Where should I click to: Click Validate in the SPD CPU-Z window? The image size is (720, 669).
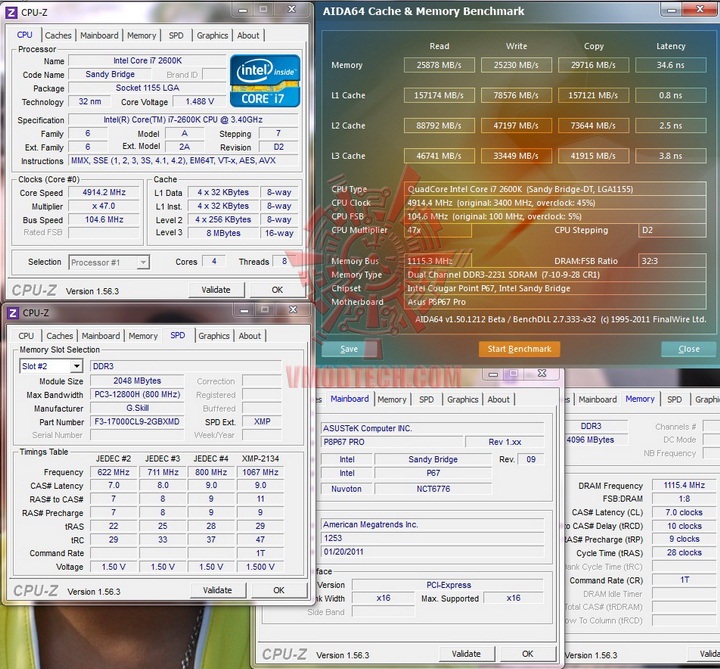[218, 590]
